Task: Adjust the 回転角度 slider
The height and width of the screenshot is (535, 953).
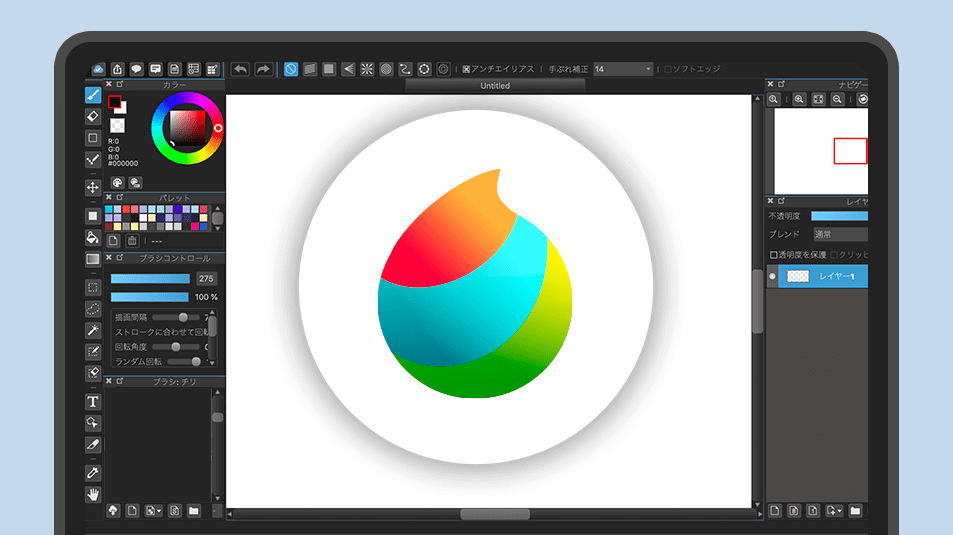Action: click(176, 346)
